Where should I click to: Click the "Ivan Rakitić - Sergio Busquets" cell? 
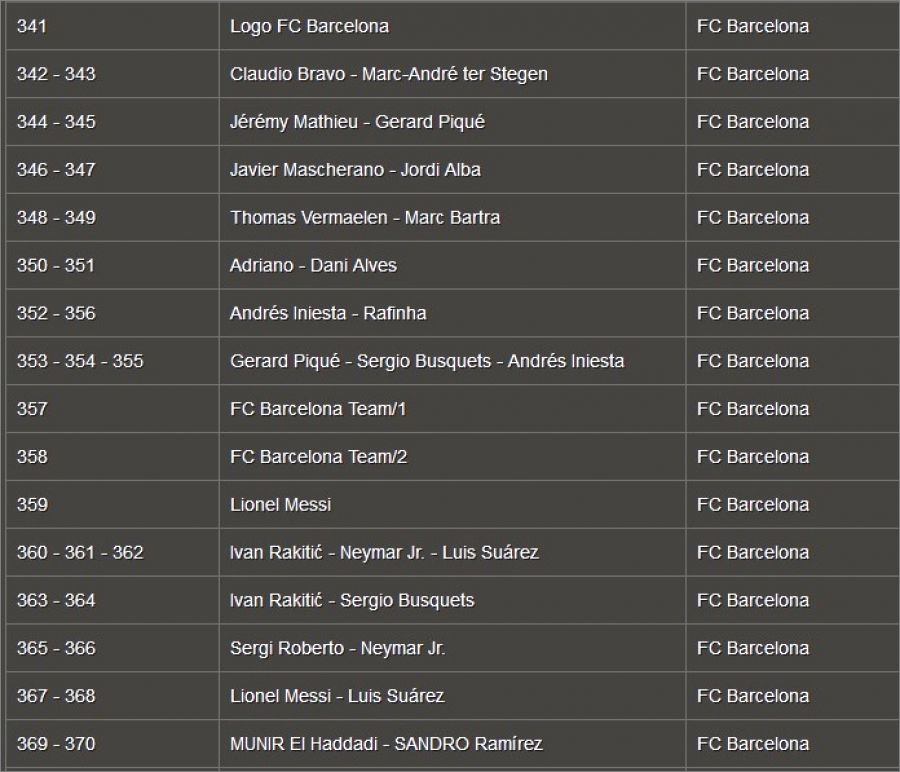352,601
